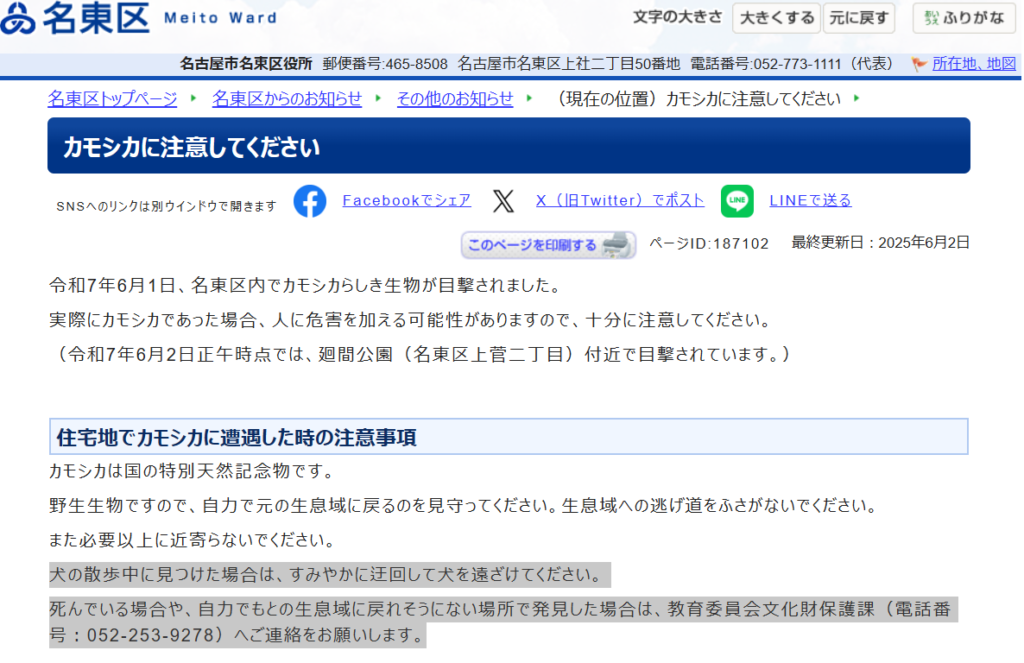Click このページを印刷する button
The image size is (1024, 663).
[549, 245]
